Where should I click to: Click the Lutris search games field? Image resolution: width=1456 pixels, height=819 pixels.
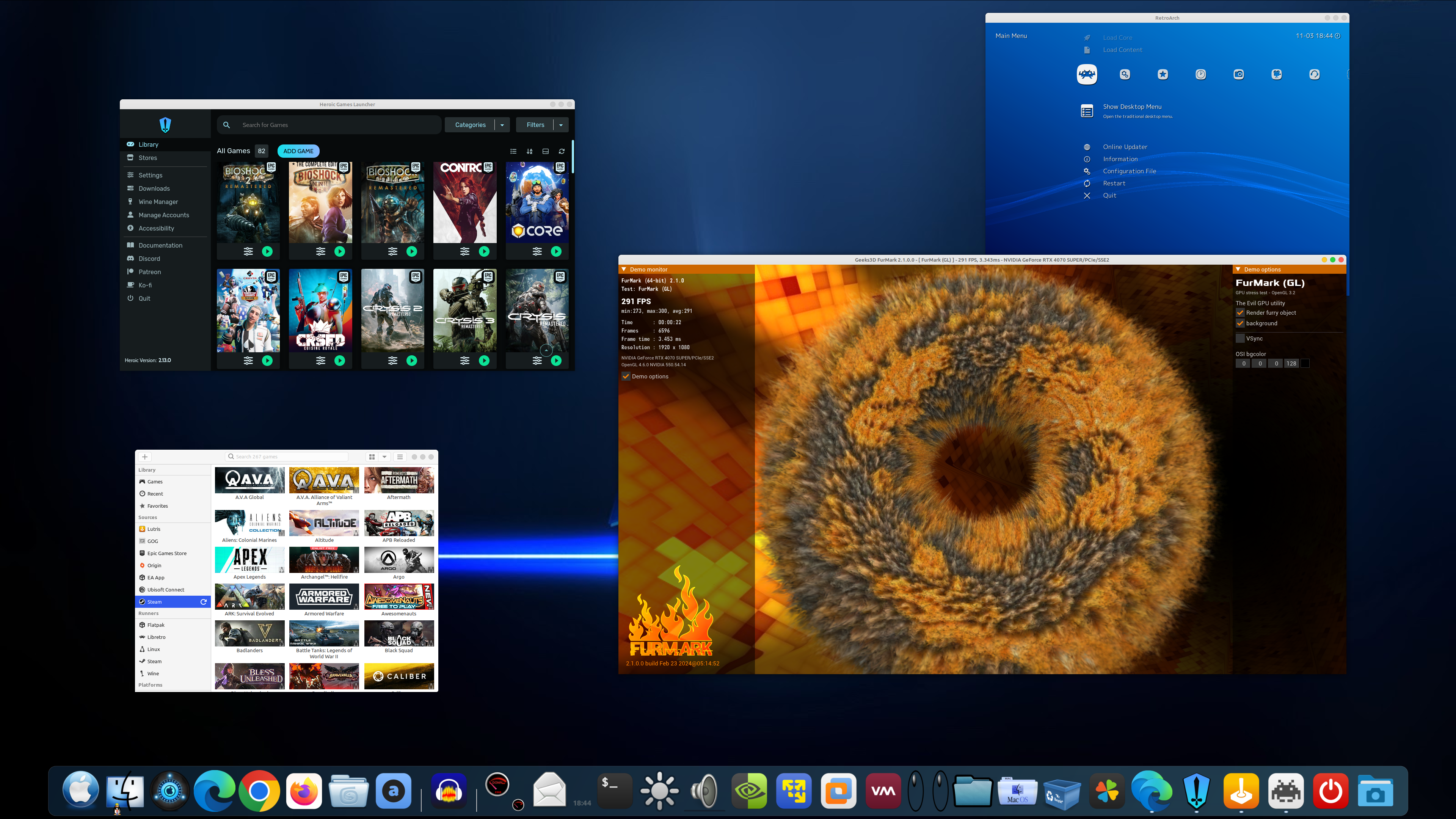coord(287,457)
